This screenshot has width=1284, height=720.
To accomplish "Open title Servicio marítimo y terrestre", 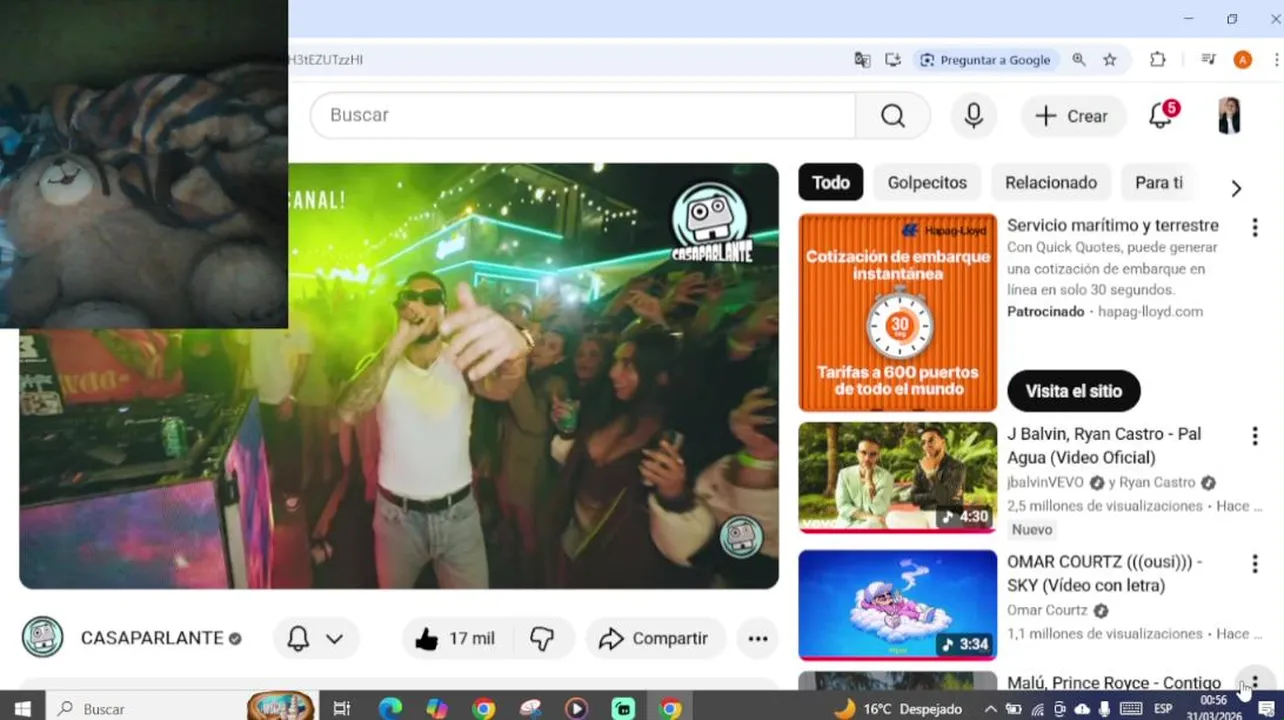I will point(1113,226).
